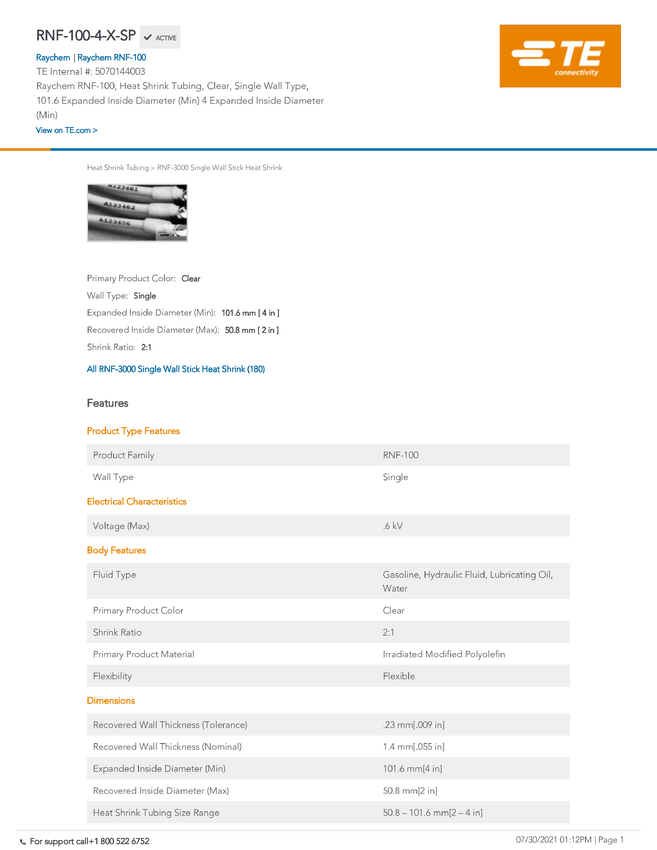Screen dimensions: 657x850
Task: Select the Fluid Type table row
Action: [x=328, y=581]
